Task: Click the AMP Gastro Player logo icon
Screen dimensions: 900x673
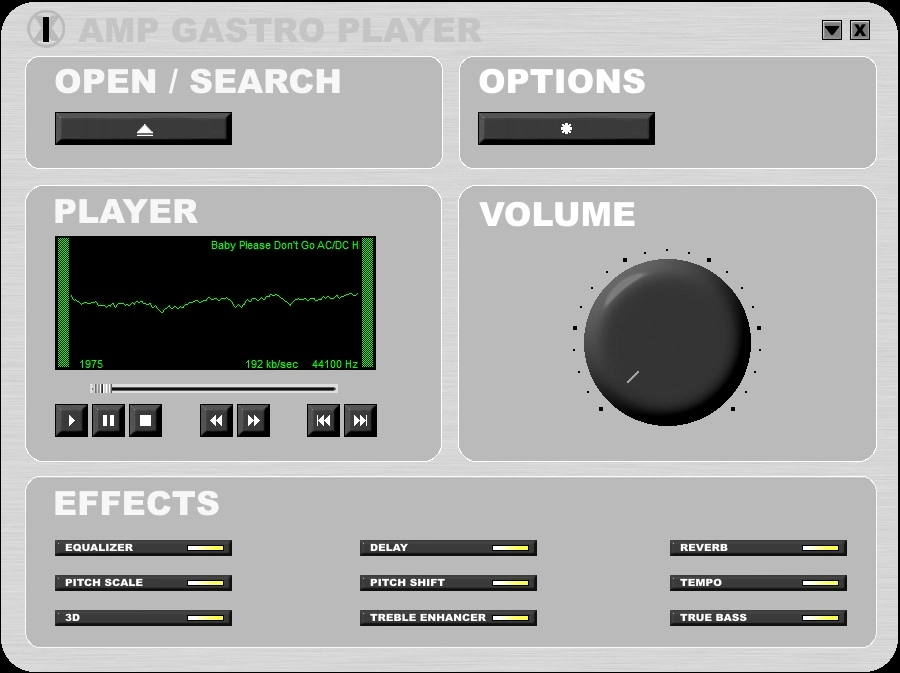Action: [x=46, y=29]
